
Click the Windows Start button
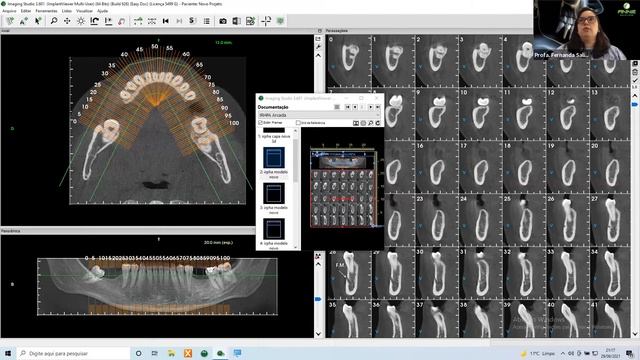coord(8,353)
